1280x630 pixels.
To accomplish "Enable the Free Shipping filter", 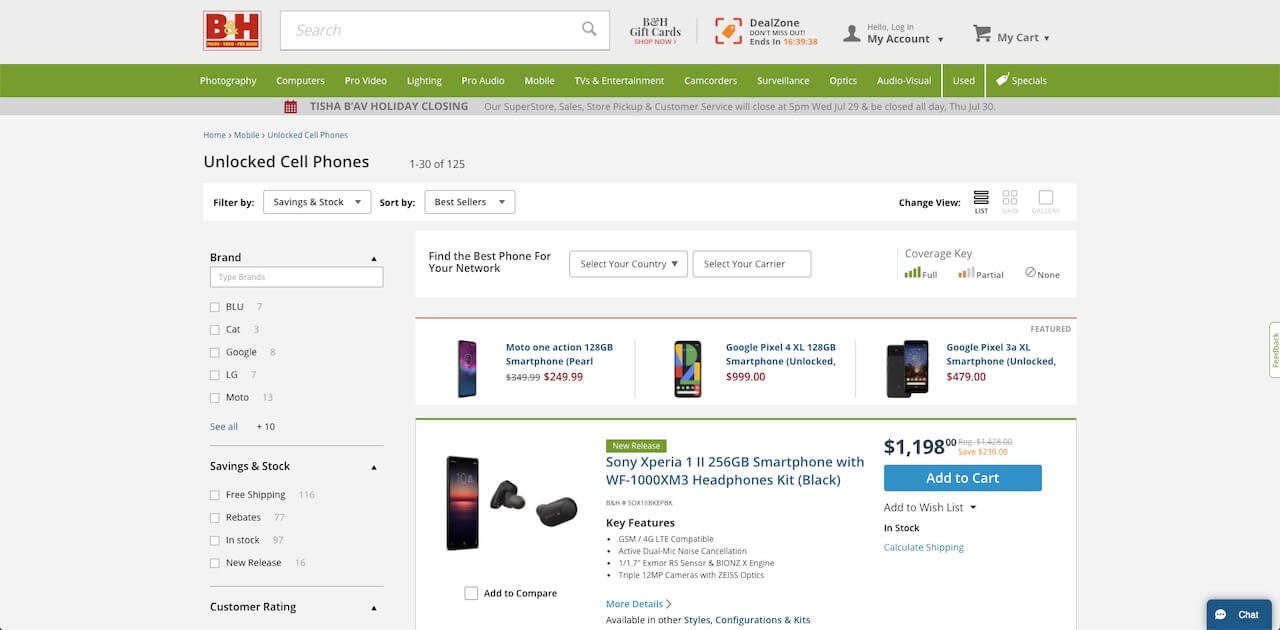I will click(214, 494).
